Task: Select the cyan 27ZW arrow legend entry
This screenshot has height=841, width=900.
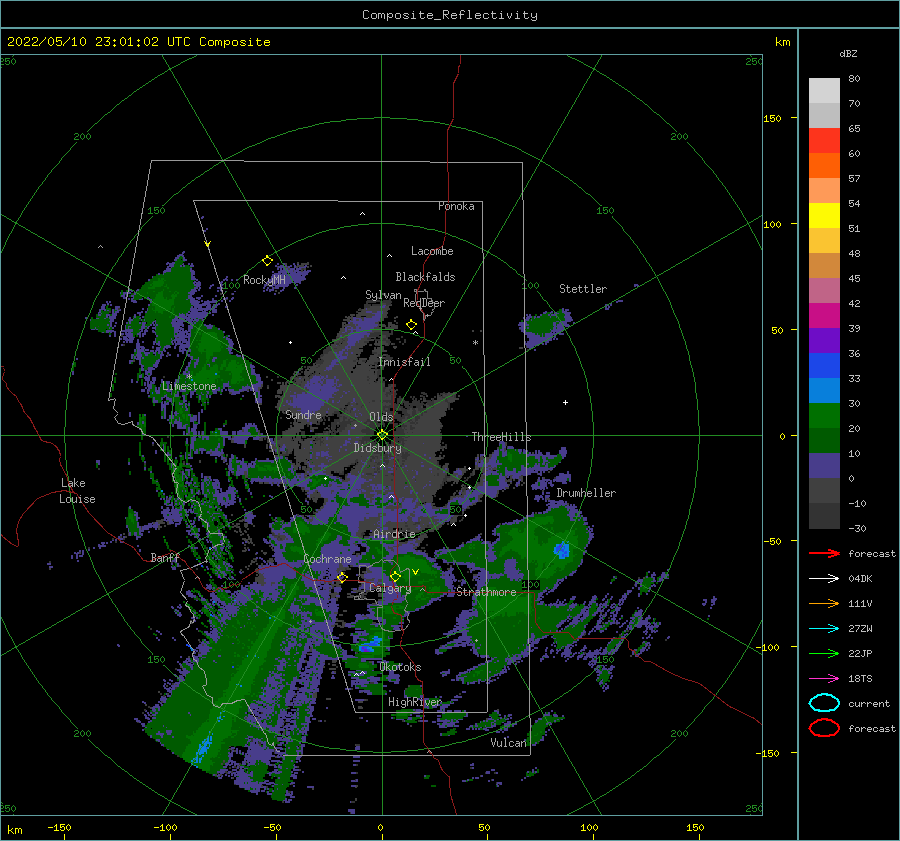Action: point(824,629)
